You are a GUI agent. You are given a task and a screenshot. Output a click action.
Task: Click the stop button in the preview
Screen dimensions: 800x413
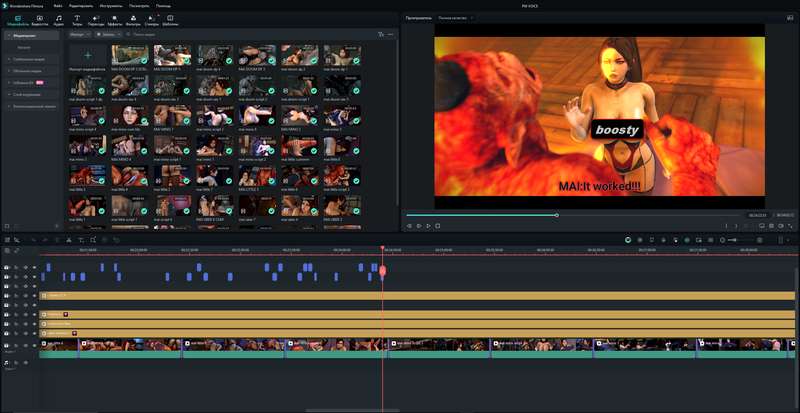coord(438,226)
